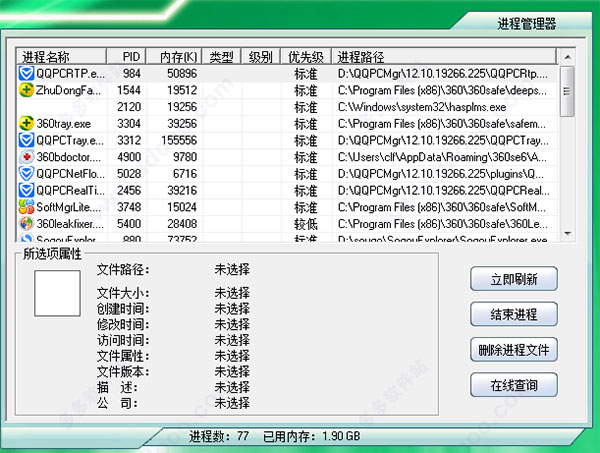Screen dimensions: 600x453
Task: Sort by the 内存(K) column header
Action: click(174, 57)
